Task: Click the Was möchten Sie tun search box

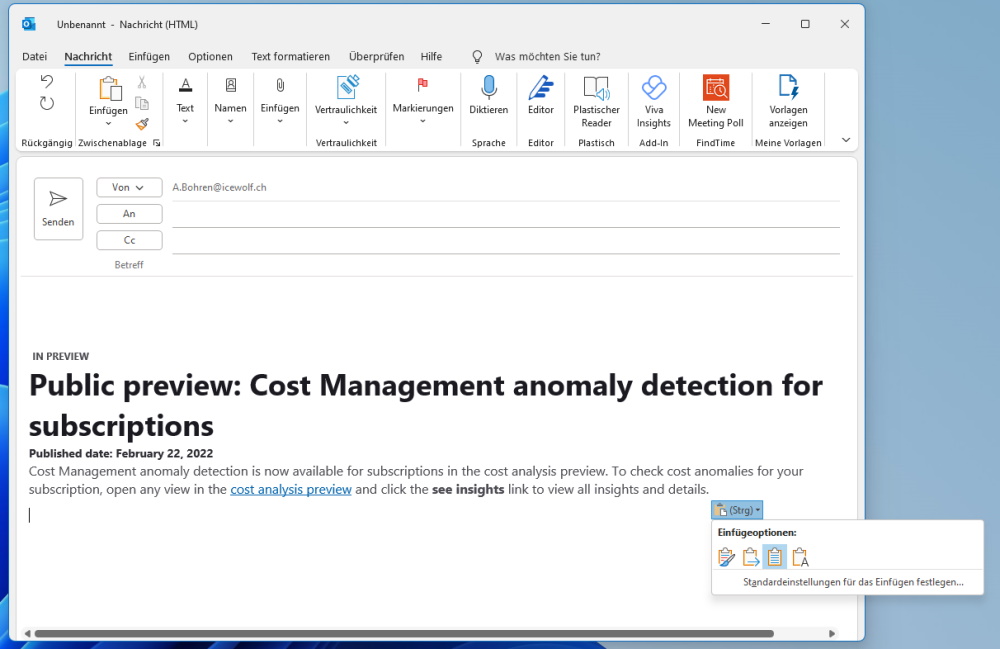Action: 547,56
